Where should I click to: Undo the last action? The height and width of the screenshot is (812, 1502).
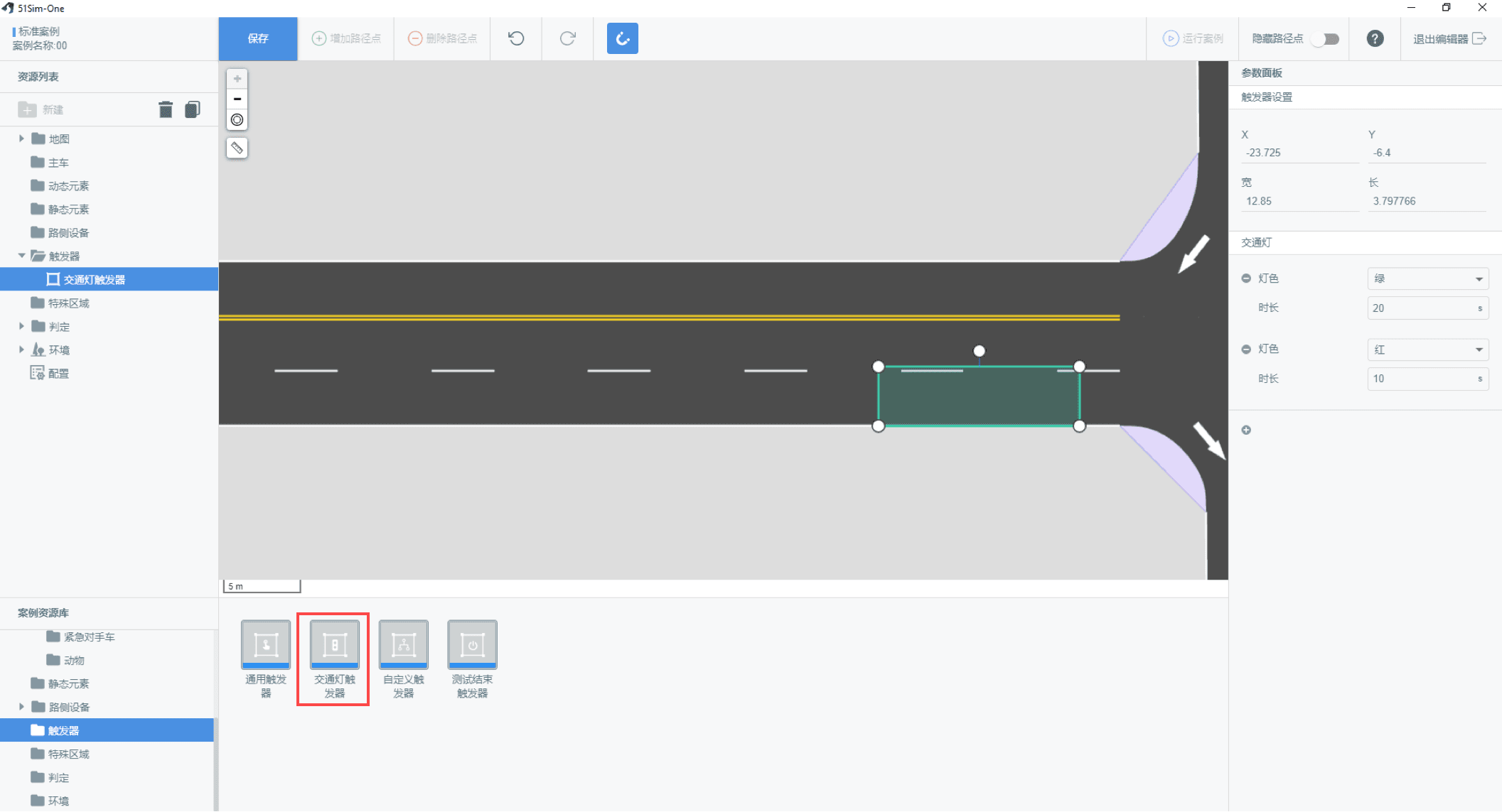[517, 38]
